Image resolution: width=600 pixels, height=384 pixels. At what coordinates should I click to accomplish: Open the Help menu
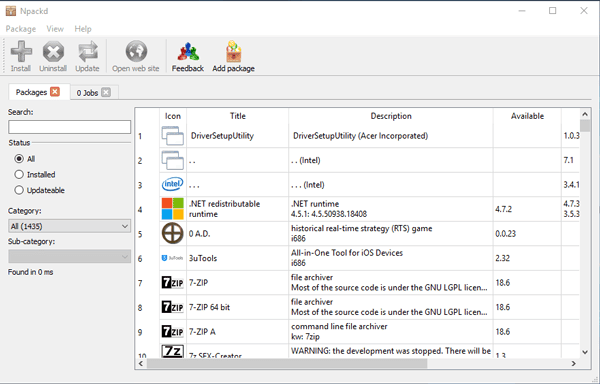click(83, 29)
